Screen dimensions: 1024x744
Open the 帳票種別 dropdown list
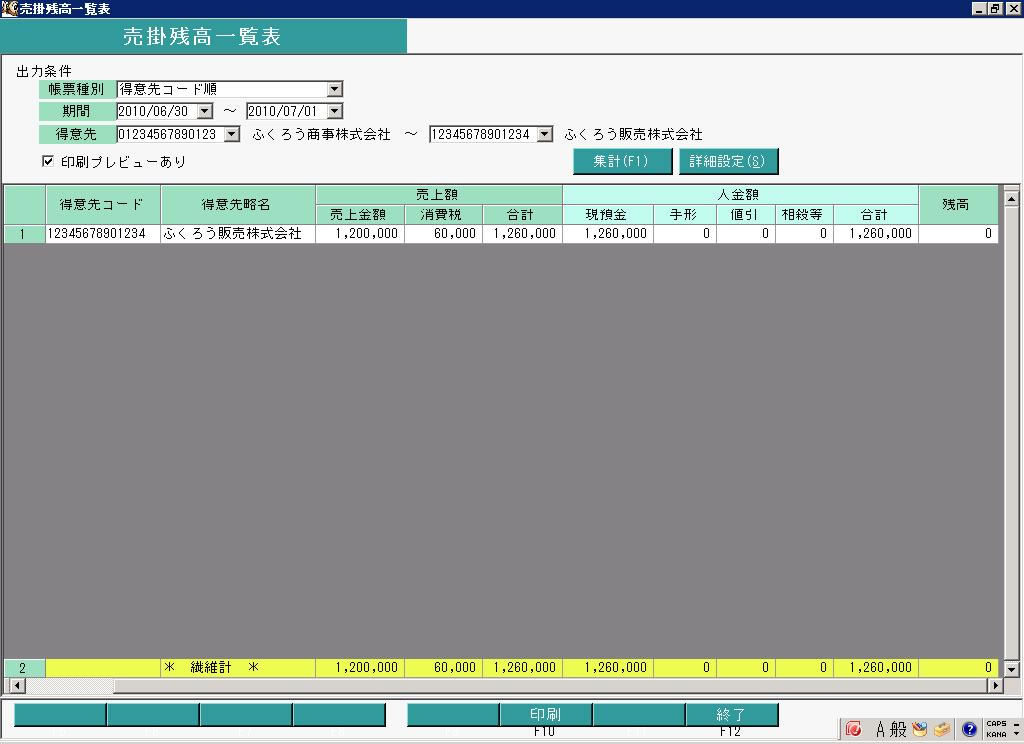click(x=334, y=89)
